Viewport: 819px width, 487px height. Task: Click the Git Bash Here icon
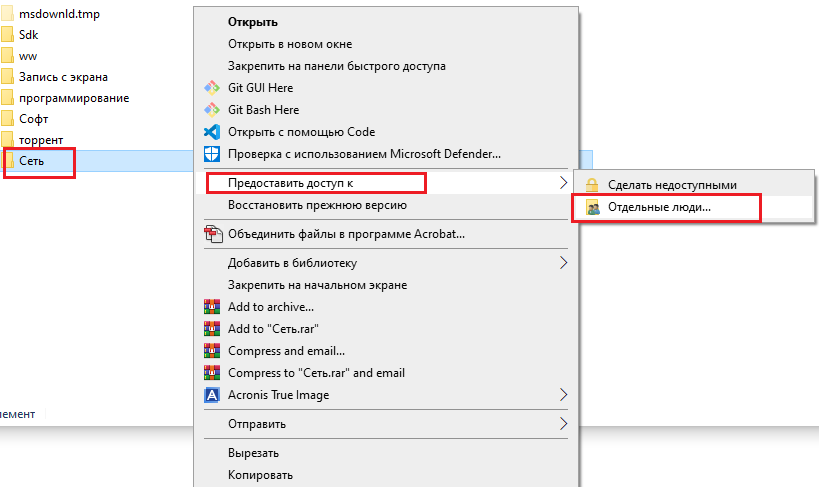[212, 110]
